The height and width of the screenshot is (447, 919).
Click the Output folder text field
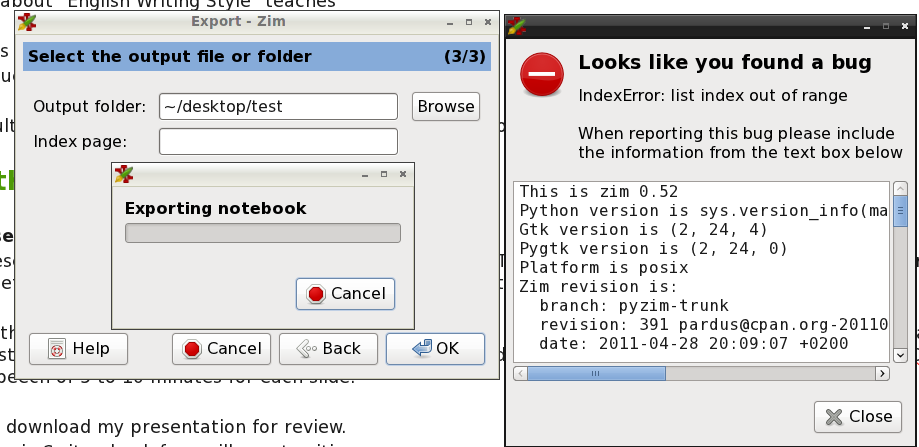pyautogui.click(x=278, y=106)
